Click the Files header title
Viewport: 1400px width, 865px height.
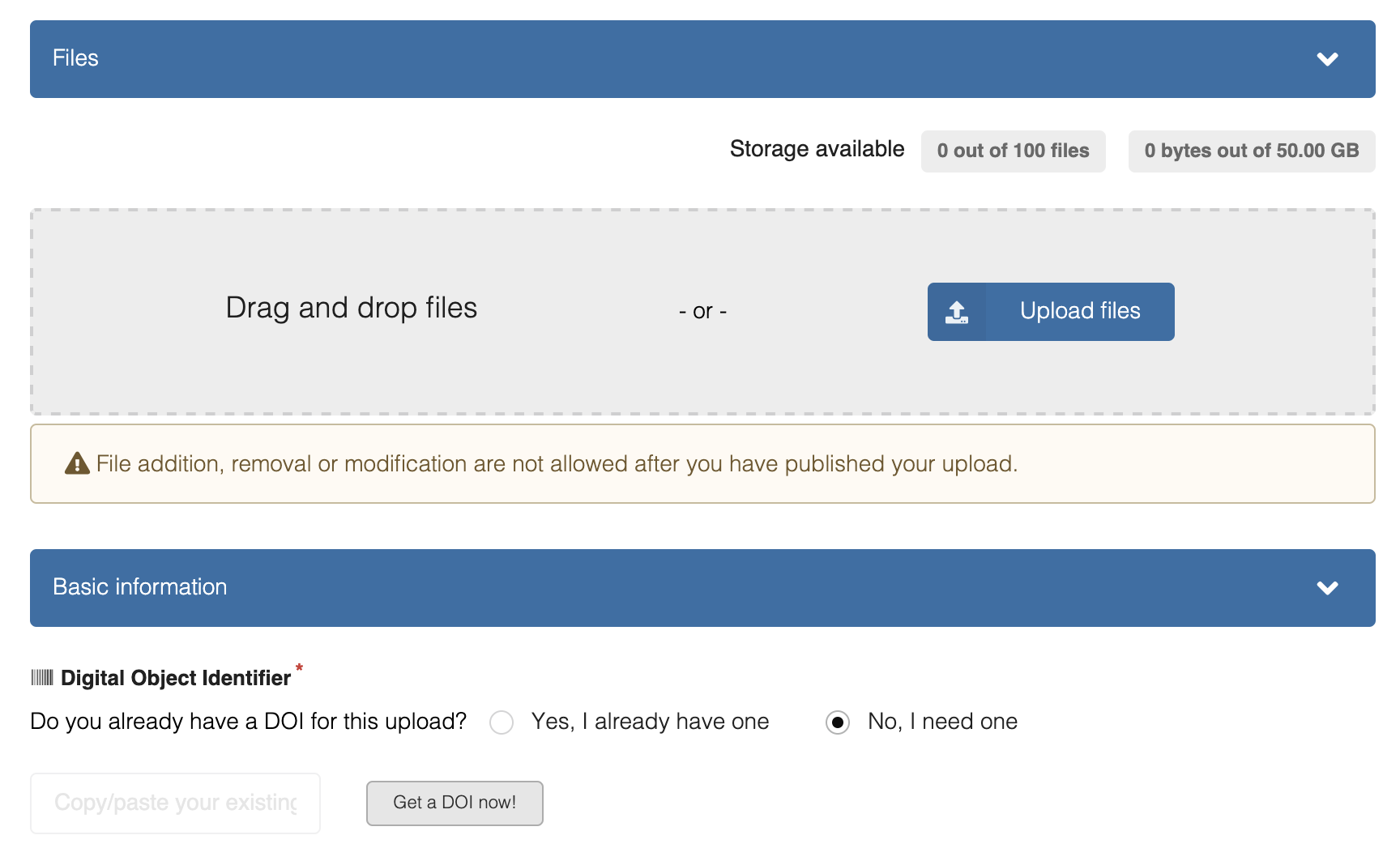tap(75, 58)
